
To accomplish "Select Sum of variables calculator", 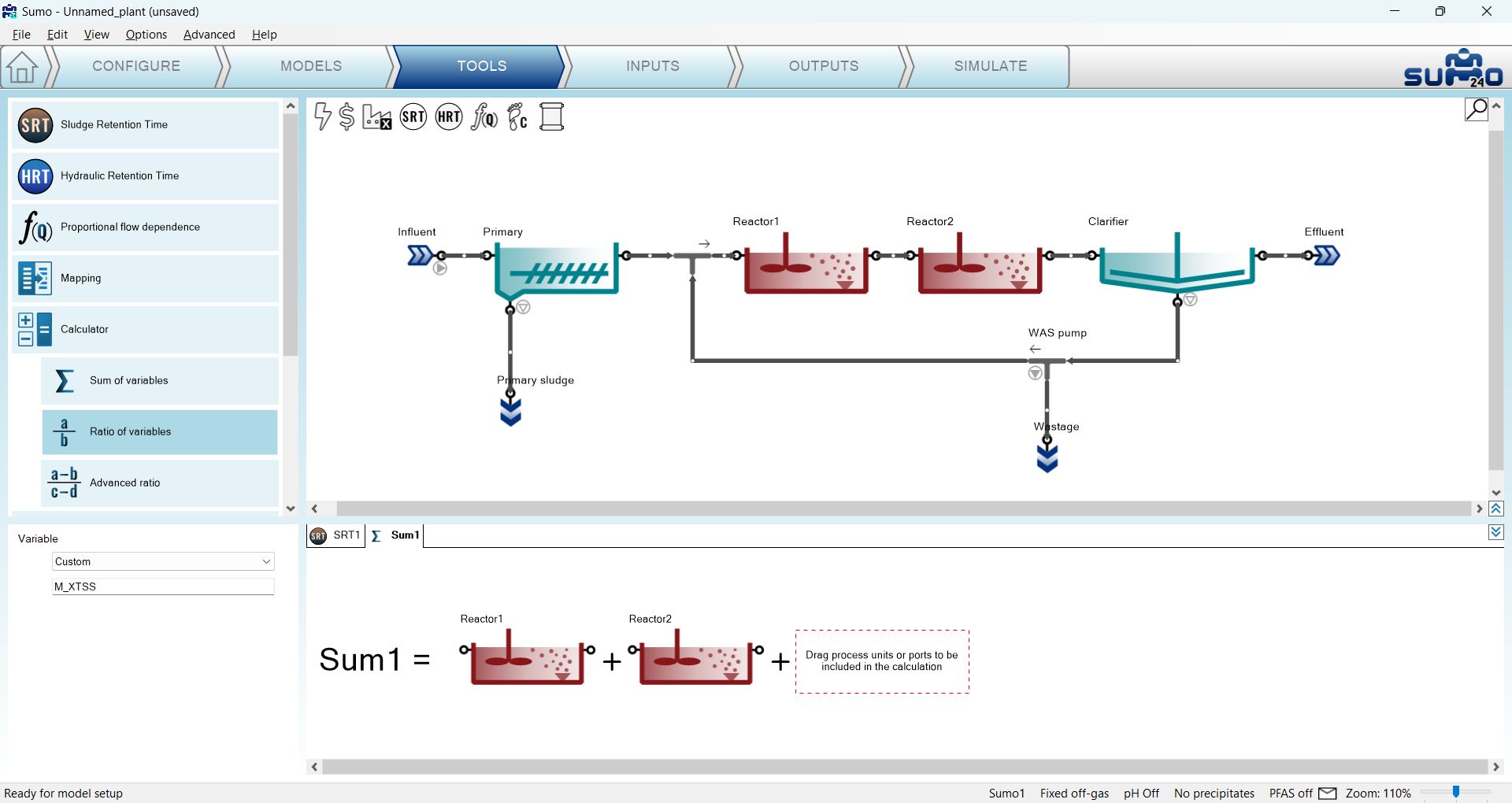I will coord(160,380).
